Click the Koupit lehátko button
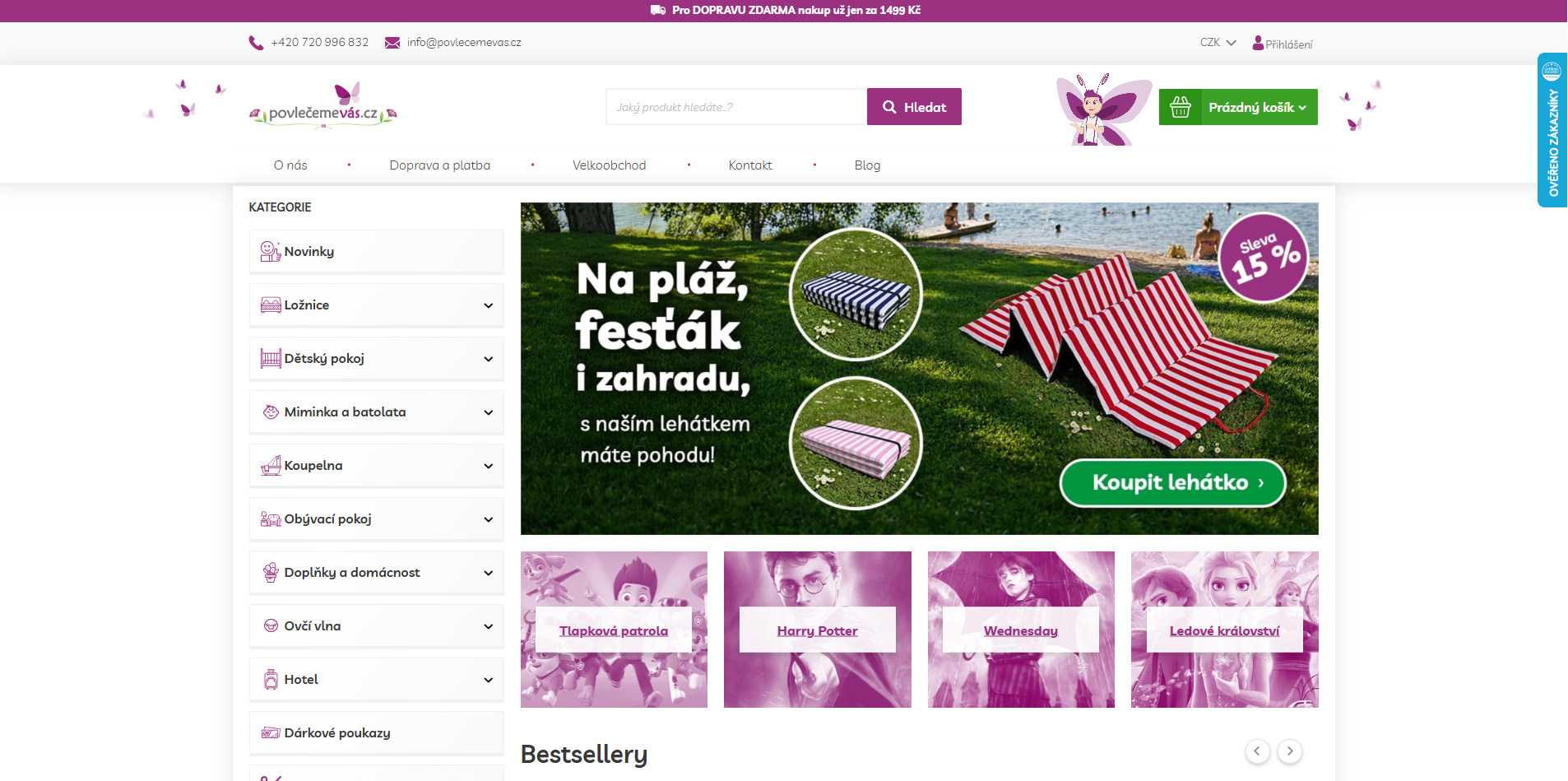The height and width of the screenshot is (781, 1568). (1172, 483)
